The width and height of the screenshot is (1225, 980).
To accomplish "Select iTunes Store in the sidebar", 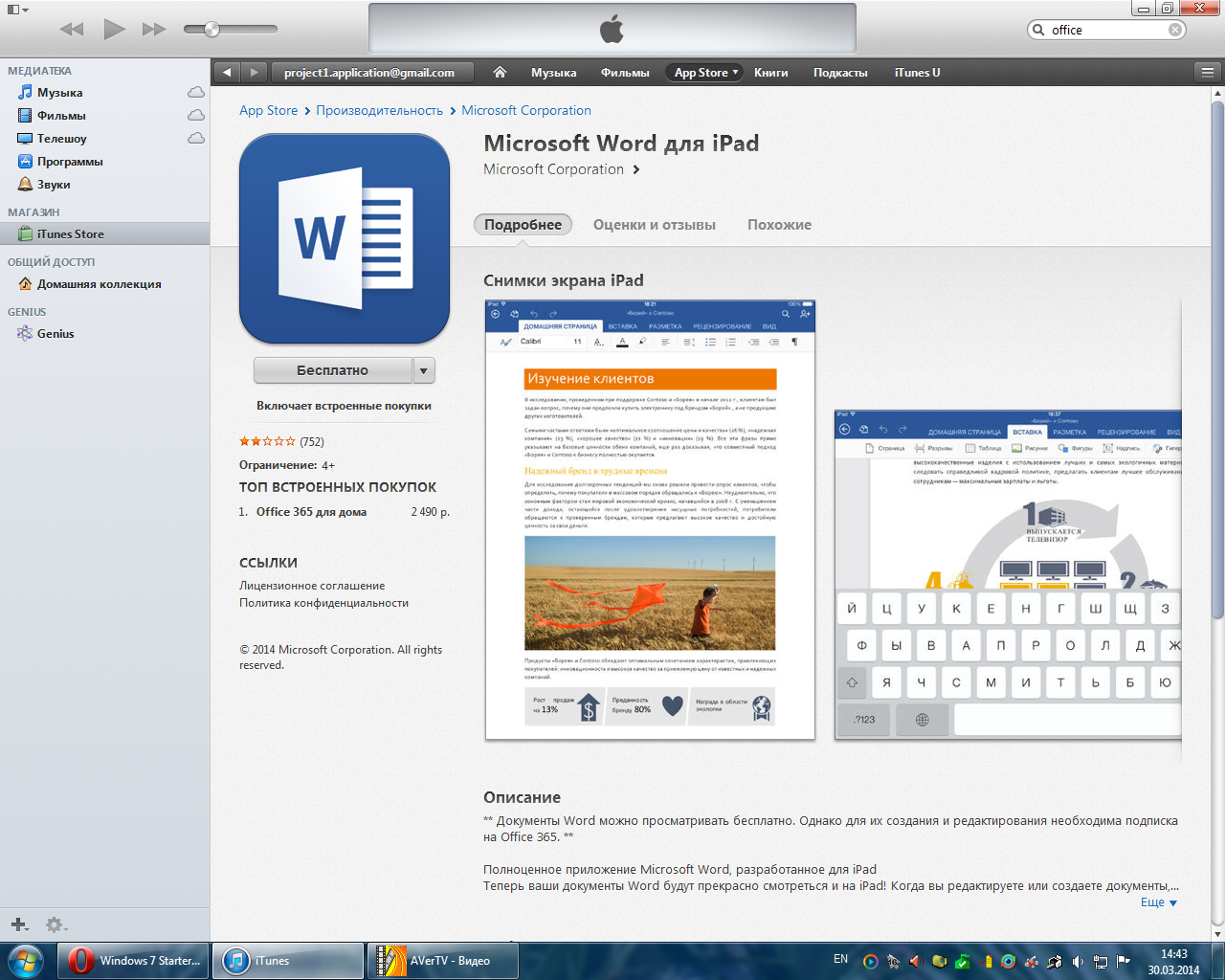I will coord(104,234).
